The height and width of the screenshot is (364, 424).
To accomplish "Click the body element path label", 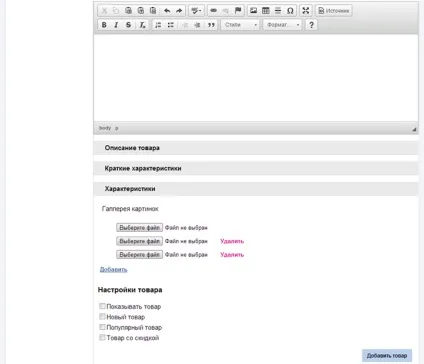I will click(105, 128).
